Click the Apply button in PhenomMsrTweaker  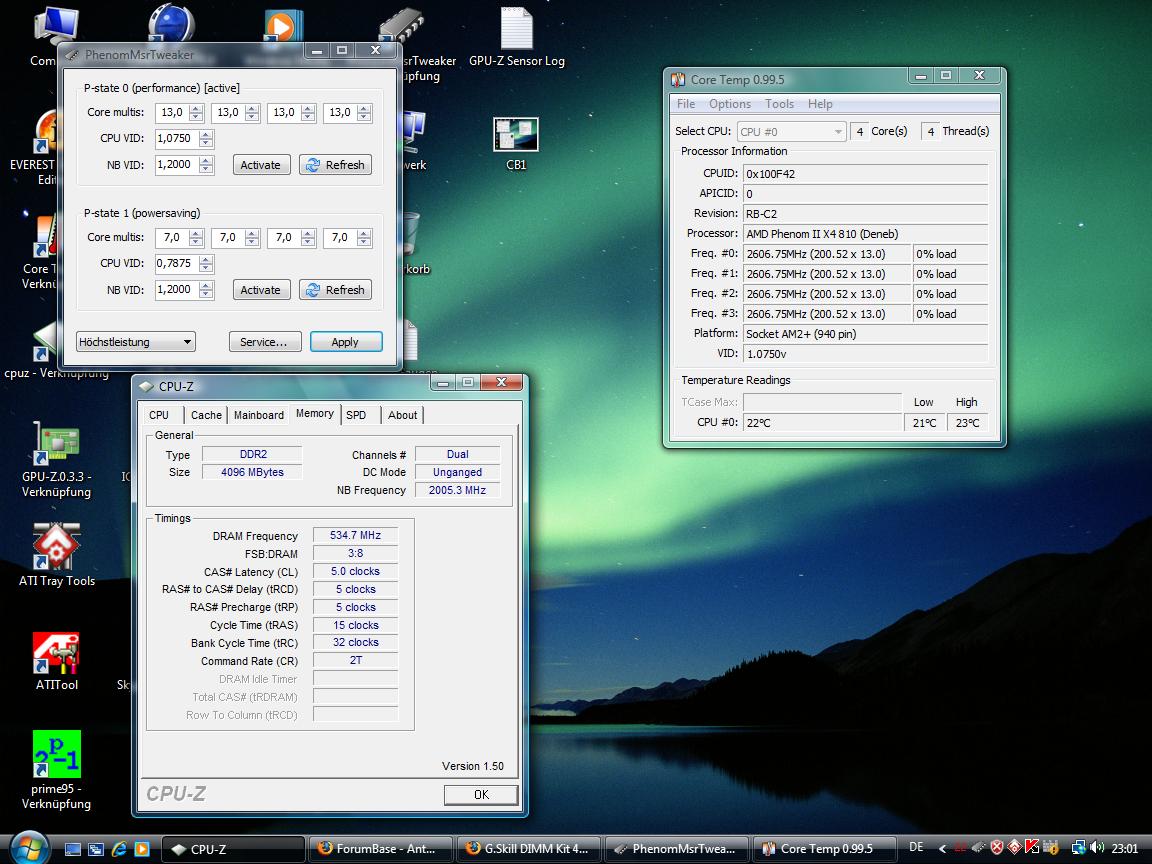point(345,342)
